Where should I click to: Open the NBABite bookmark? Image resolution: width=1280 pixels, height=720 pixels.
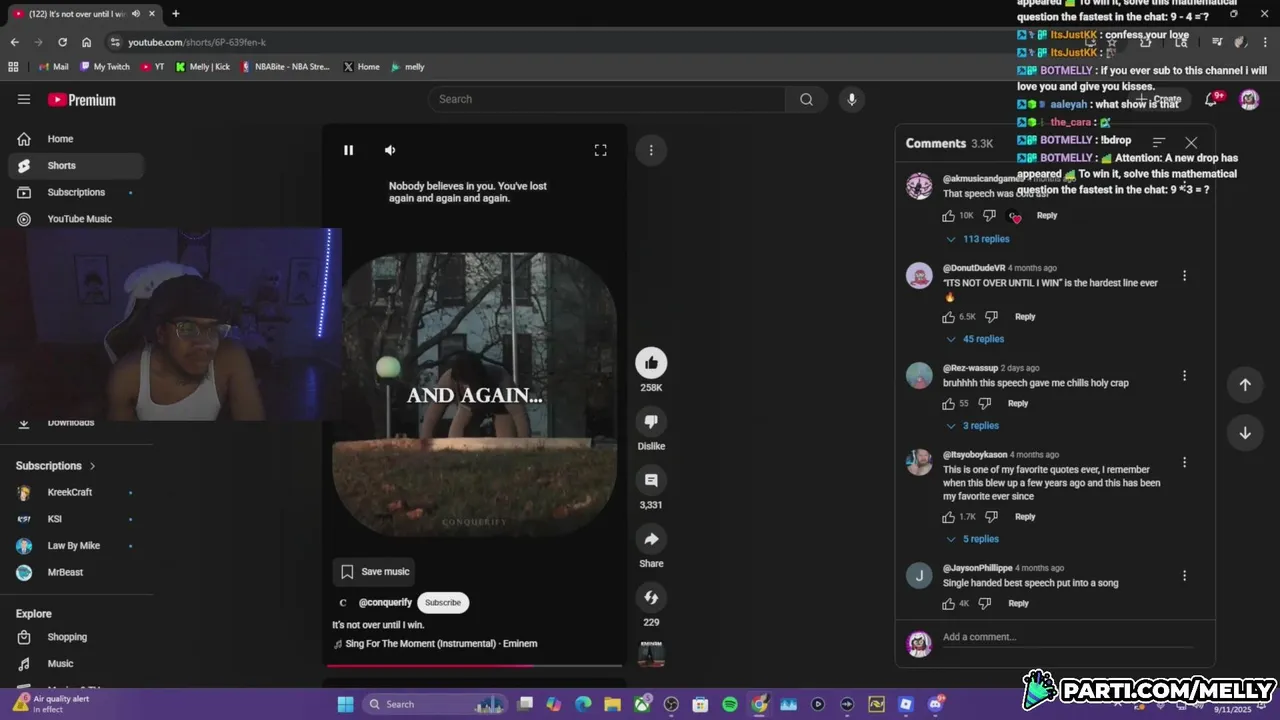(286, 67)
